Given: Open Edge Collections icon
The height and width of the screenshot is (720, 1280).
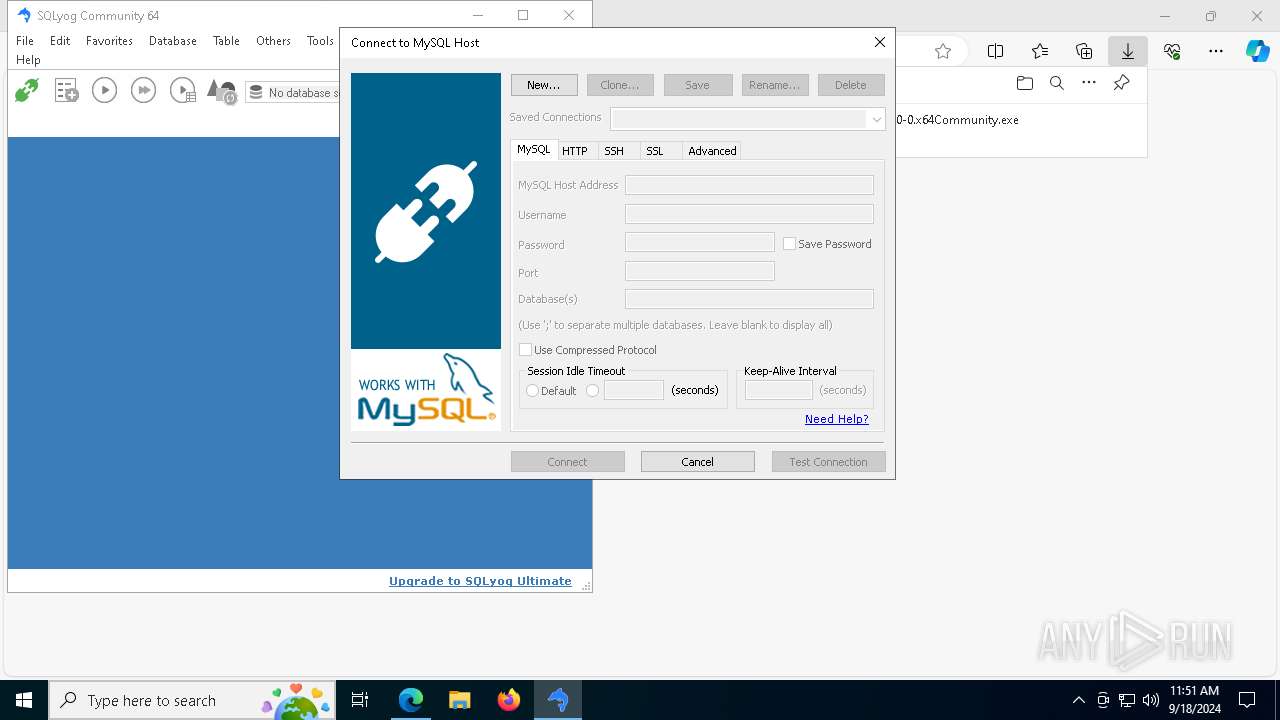Looking at the screenshot, I should (x=1084, y=51).
